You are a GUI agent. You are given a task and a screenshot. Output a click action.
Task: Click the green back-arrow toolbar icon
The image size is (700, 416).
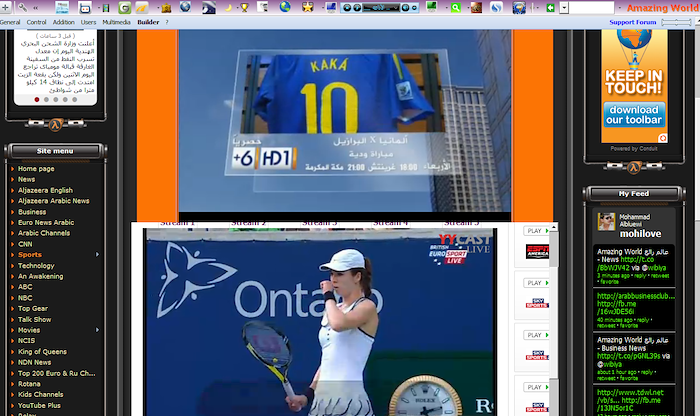(550, 8)
